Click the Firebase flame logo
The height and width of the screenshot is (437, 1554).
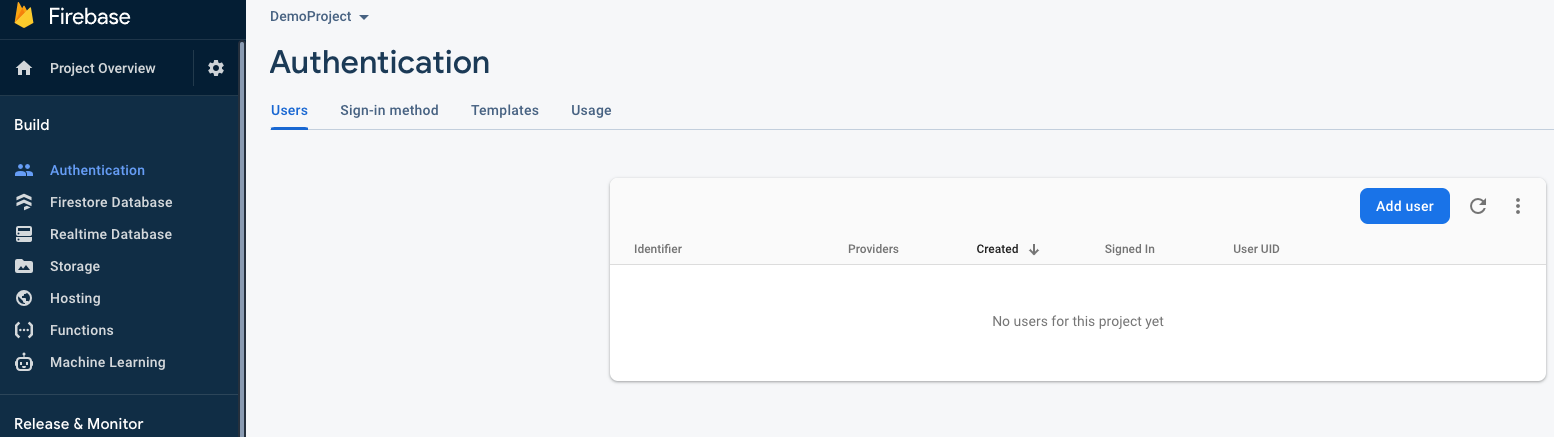point(24,16)
